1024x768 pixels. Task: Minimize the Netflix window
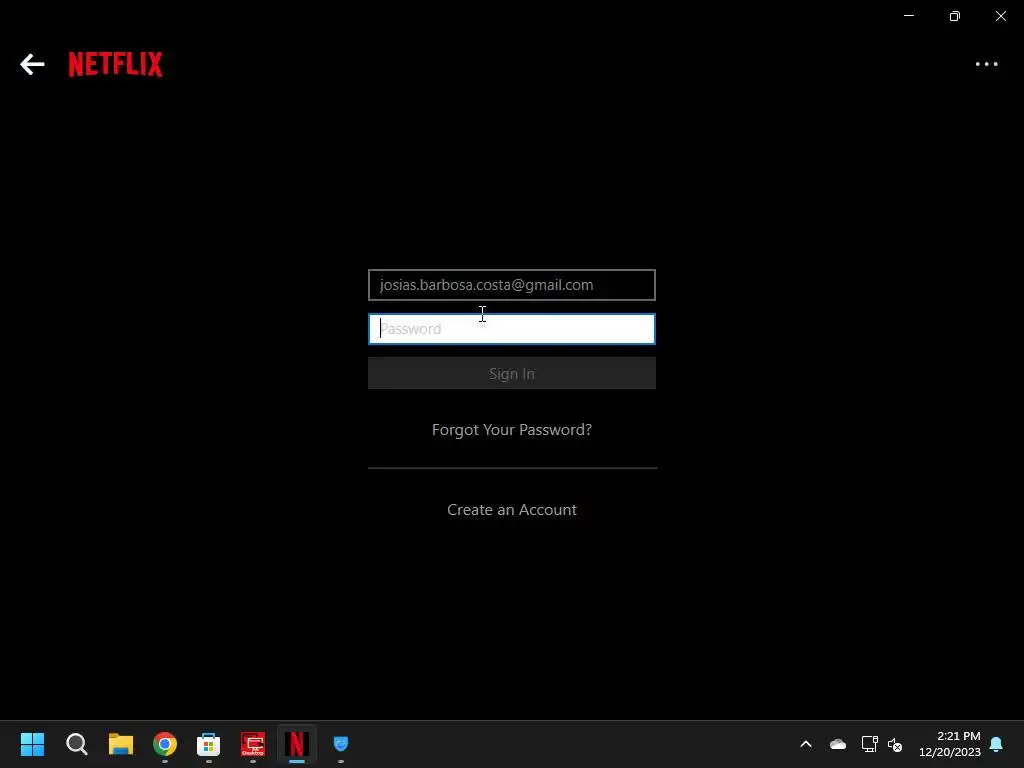coord(909,16)
